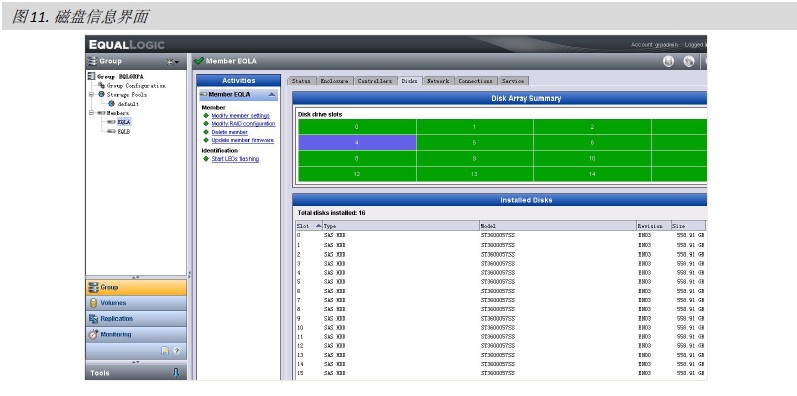Open the tree view options dropdown in Group header
This screenshot has height=396, width=797.
click(x=172, y=62)
